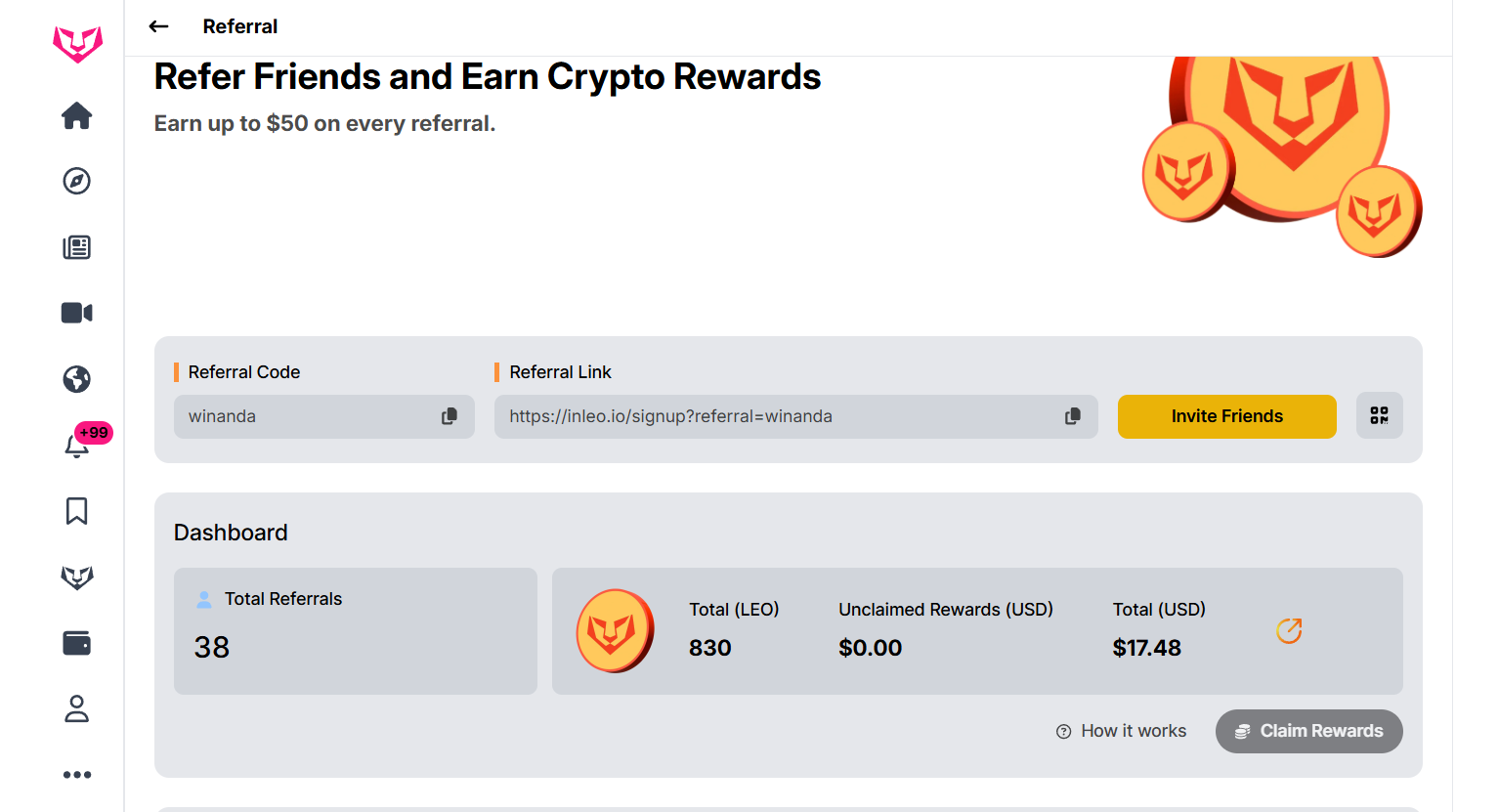Copy the referral code winanda

click(450, 416)
